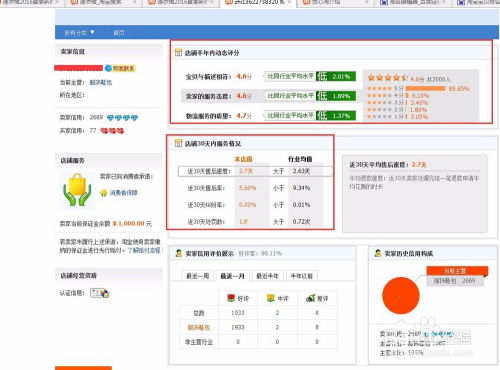Image resolution: width=500 pixels, height=370 pixels.
Task: Select the 卖家的服务态度 rating row
Action: point(271,96)
